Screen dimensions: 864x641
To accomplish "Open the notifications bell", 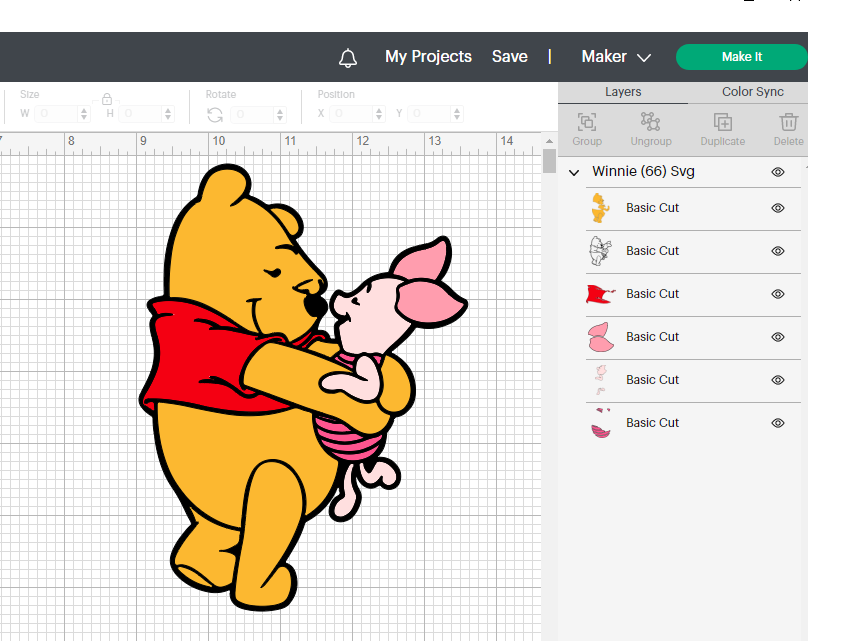I will (x=348, y=57).
